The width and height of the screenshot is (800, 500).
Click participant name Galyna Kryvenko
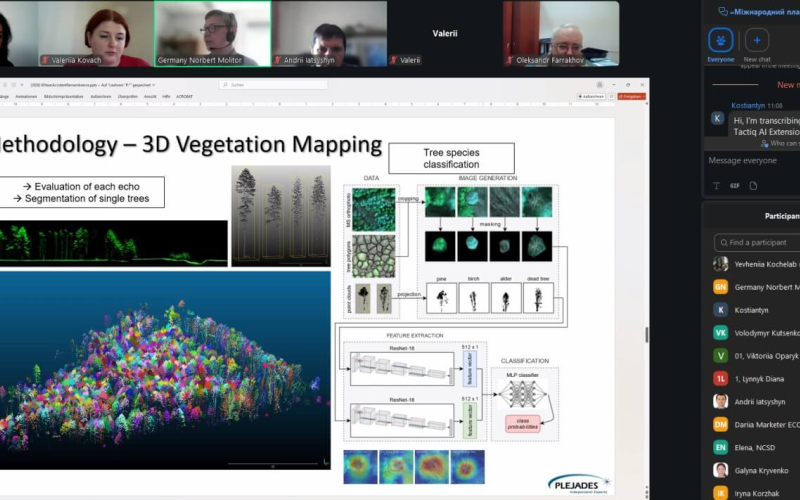tap(761, 471)
